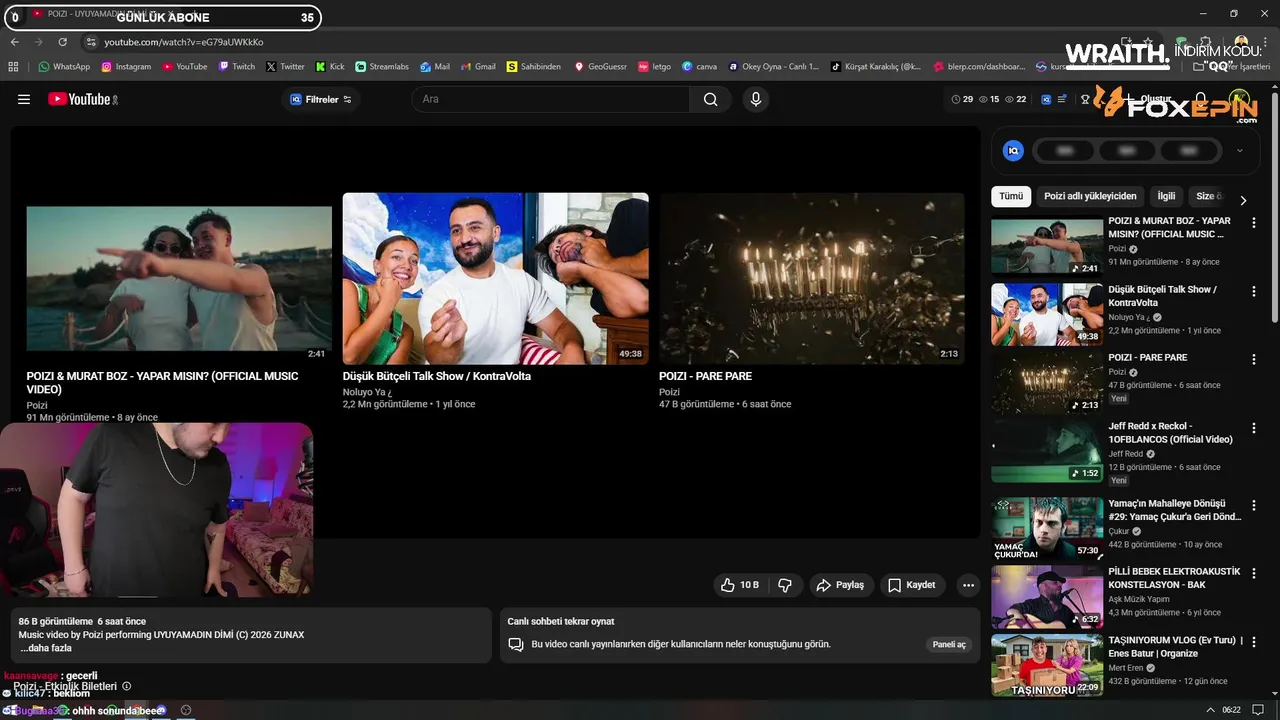The image size is (1280, 720).
Task: Click the IQ icon in the sidebar panel
Action: coord(1013,151)
